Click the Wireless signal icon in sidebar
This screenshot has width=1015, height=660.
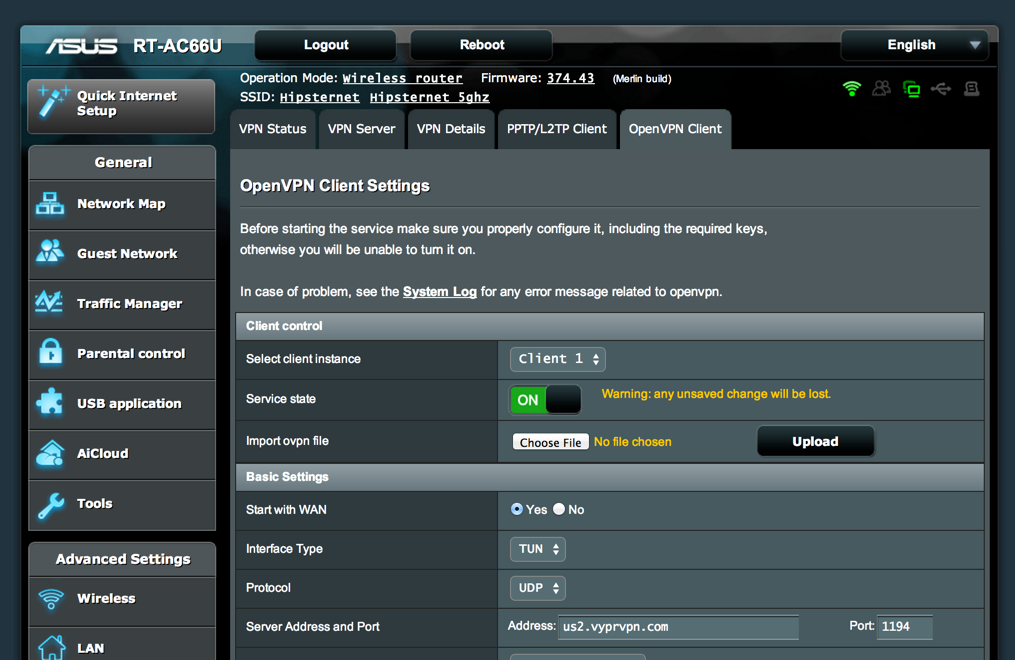coord(51,599)
